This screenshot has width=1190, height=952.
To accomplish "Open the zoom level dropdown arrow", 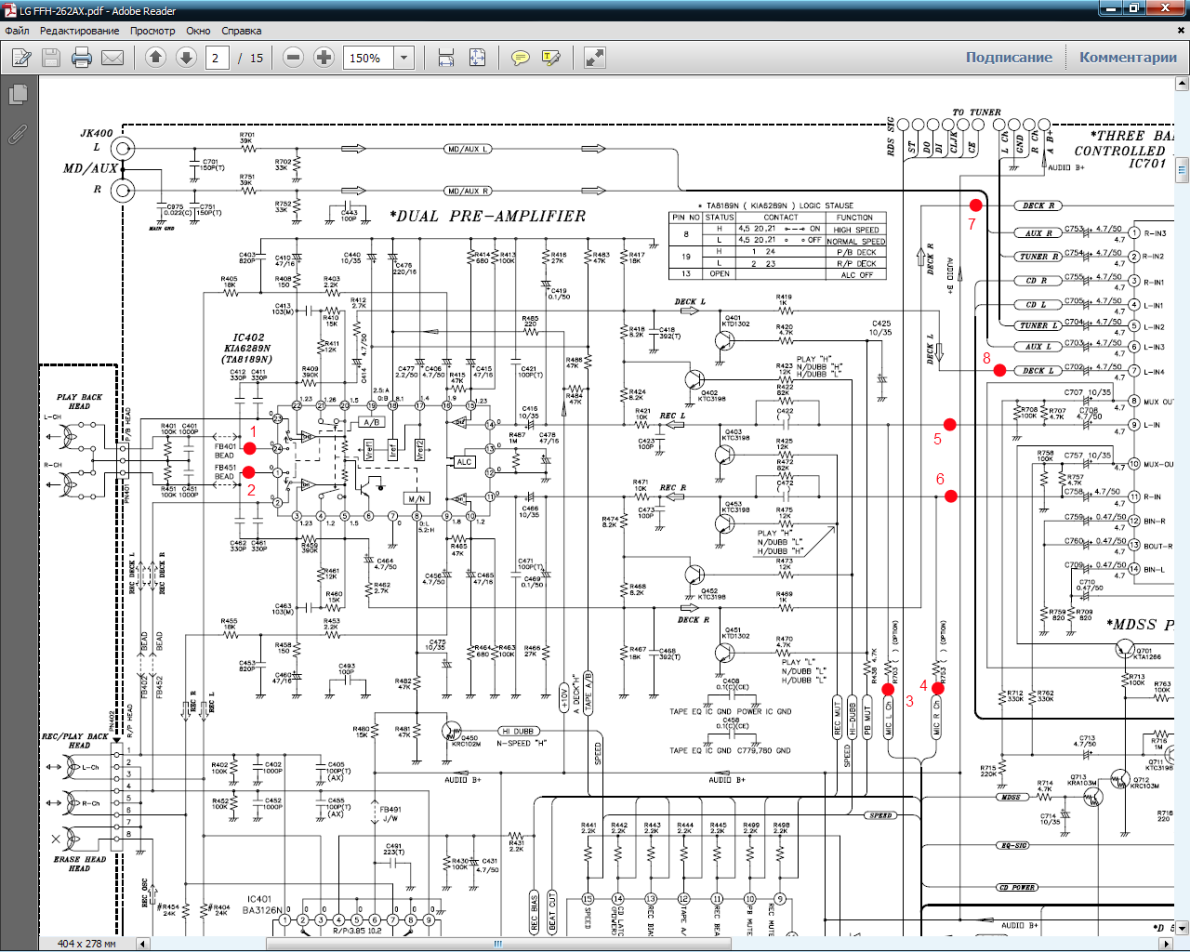I will pos(404,58).
